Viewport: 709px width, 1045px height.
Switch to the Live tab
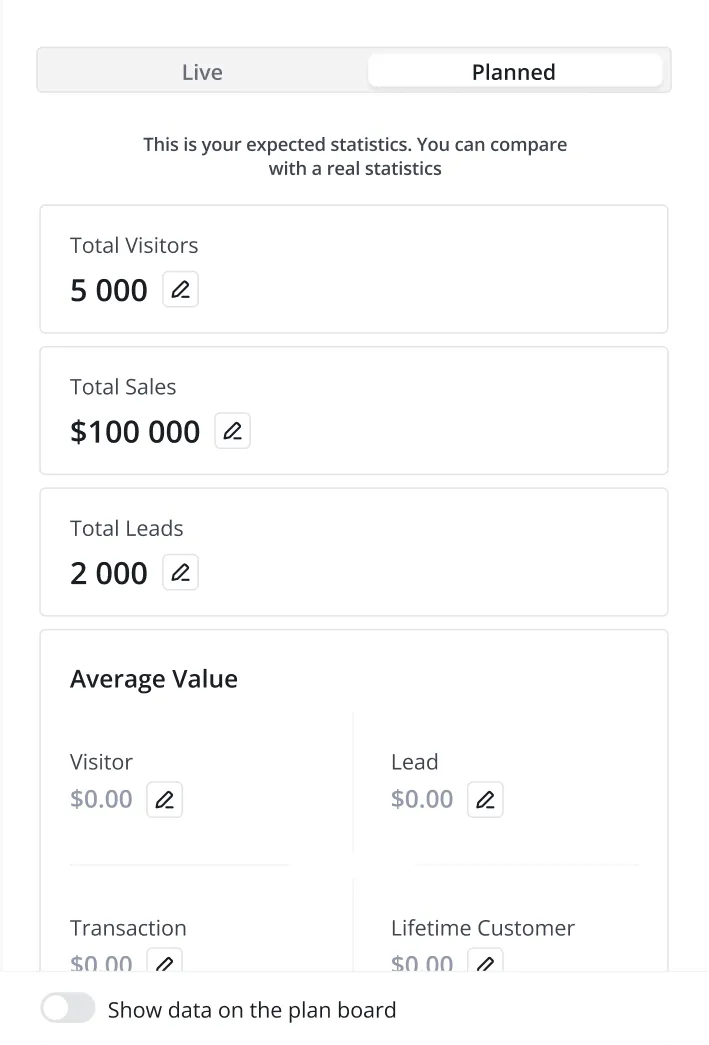pyautogui.click(x=202, y=72)
